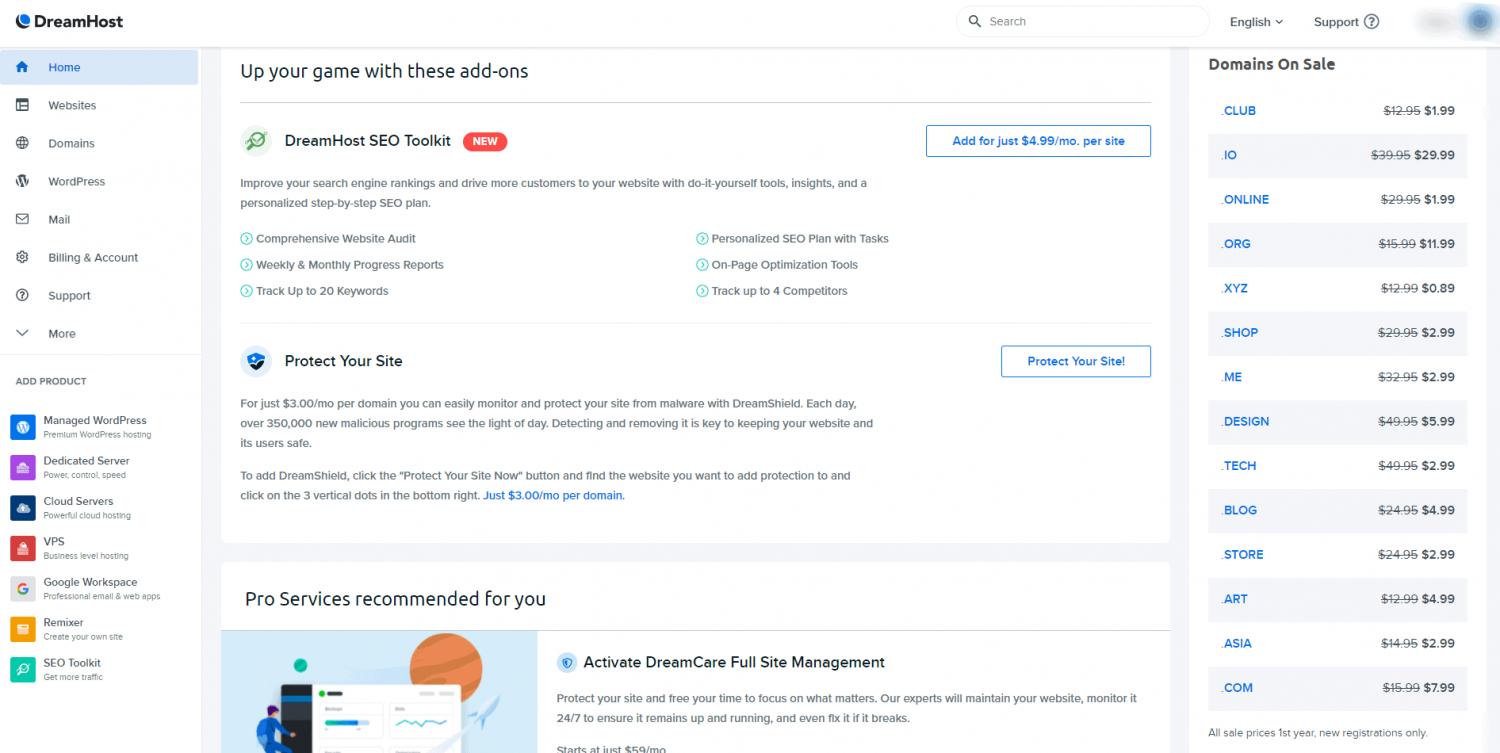Click the .ASIA domain link
Viewport: 1500px width, 753px height.
(x=1236, y=643)
